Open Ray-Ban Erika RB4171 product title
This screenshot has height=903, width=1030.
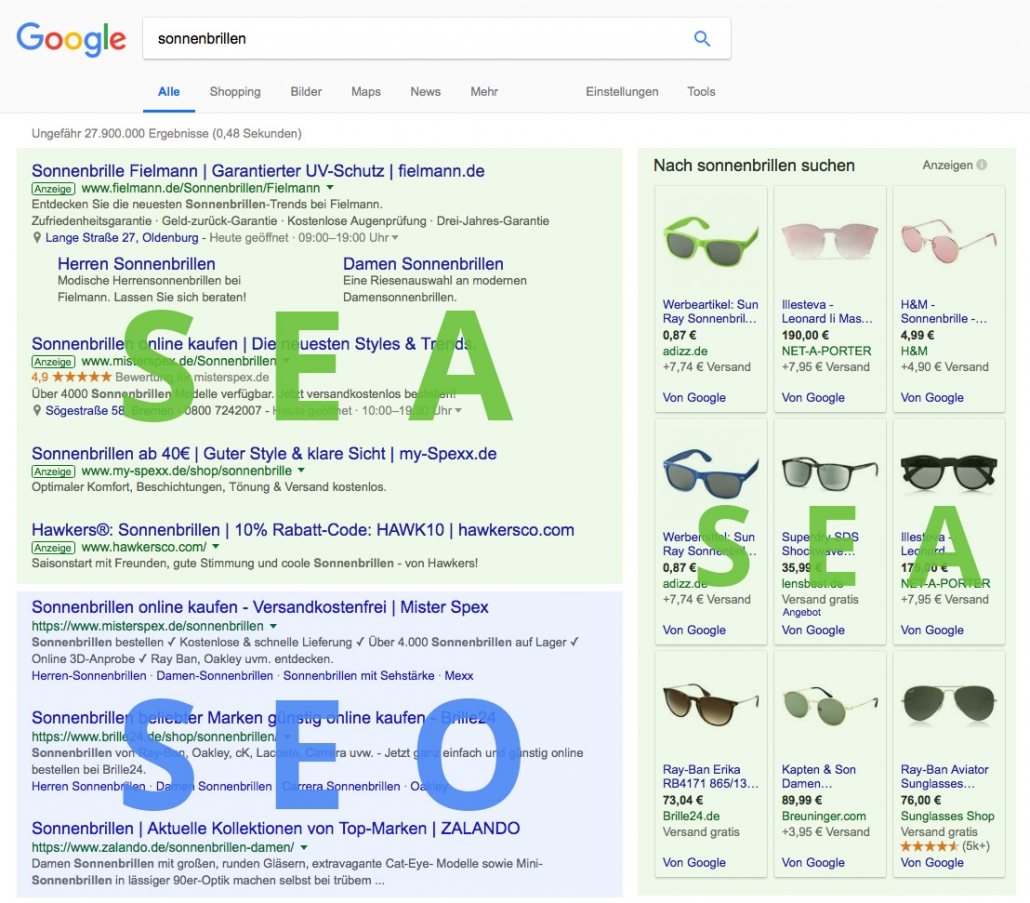[x=710, y=776]
